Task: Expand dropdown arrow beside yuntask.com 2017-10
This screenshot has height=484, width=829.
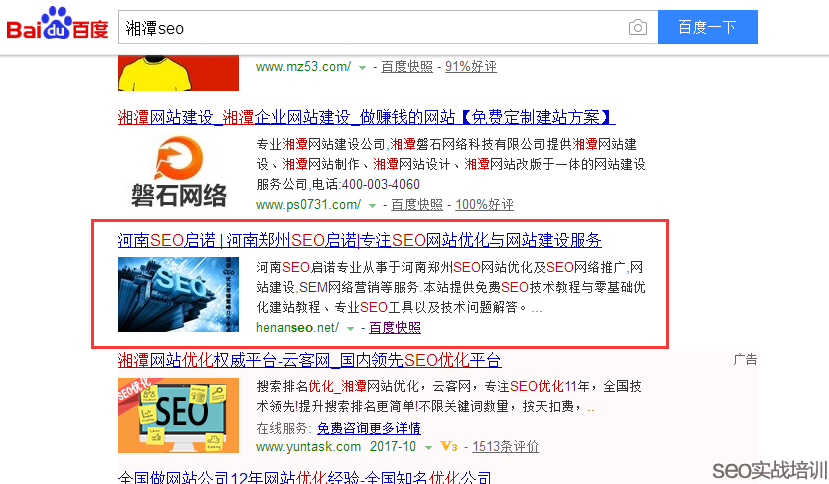Action: [428, 448]
